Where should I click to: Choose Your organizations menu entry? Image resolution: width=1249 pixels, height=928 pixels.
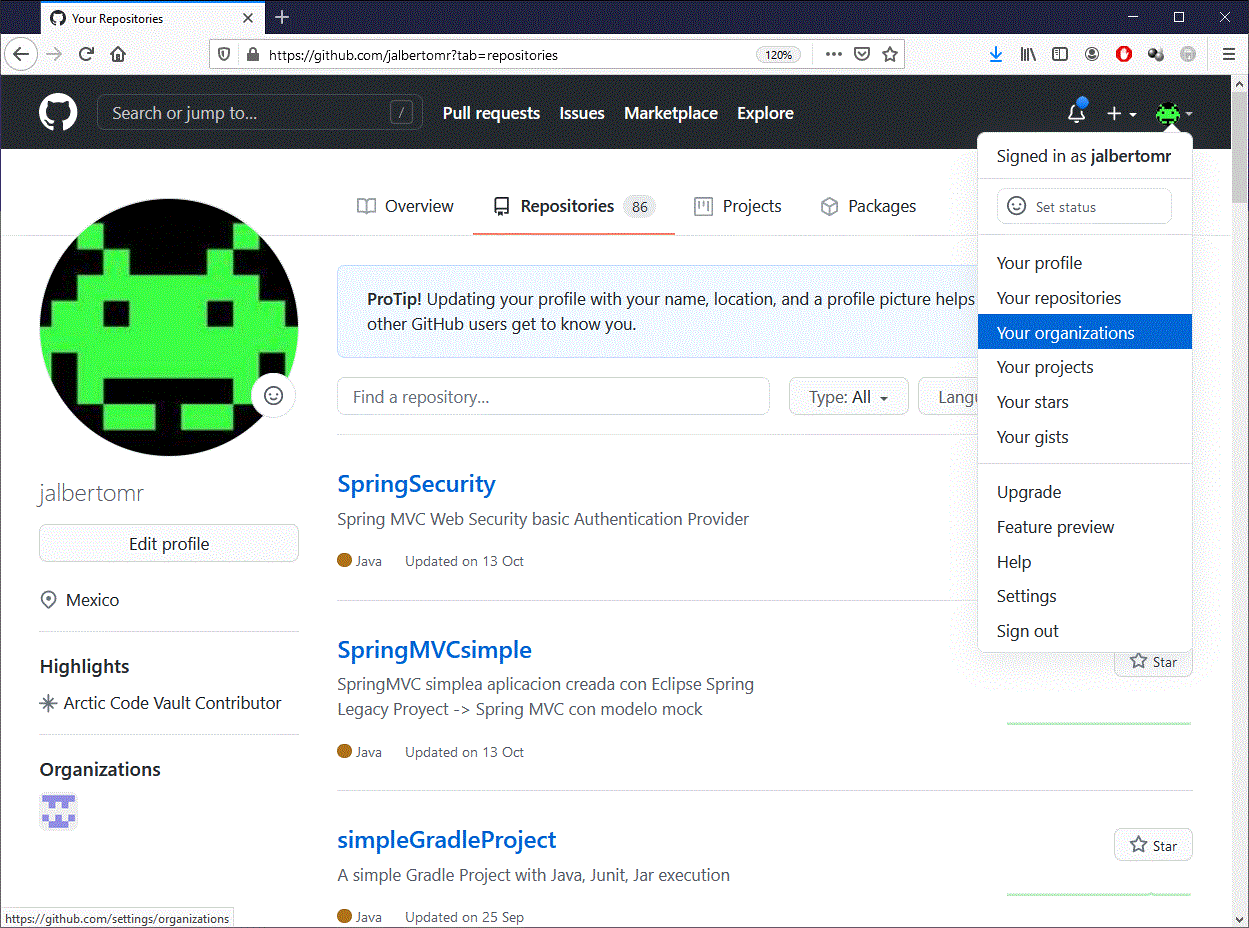[1085, 332]
